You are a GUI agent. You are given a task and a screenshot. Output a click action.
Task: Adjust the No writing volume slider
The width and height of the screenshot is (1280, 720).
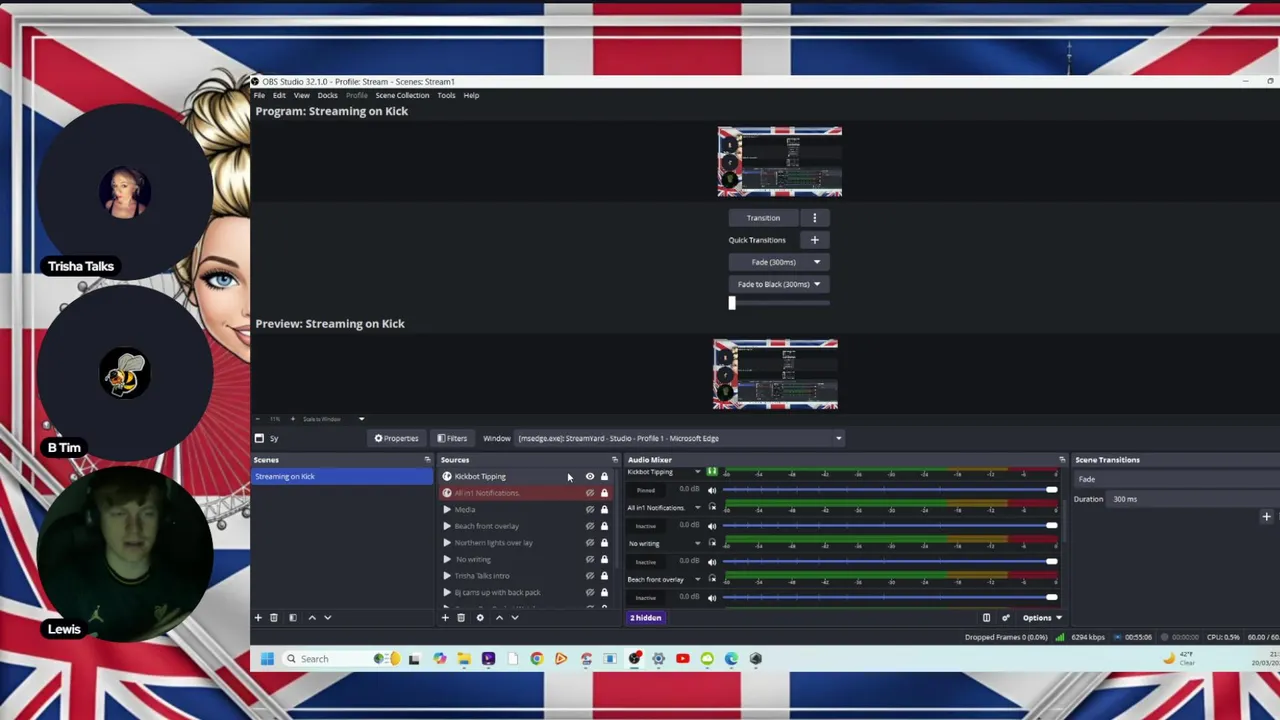click(x=890, y=562)
